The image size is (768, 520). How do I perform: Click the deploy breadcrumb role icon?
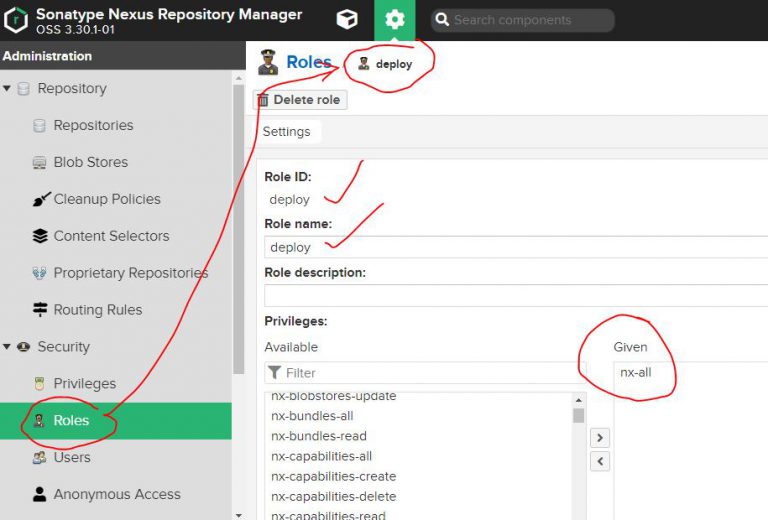pos(363,64)
